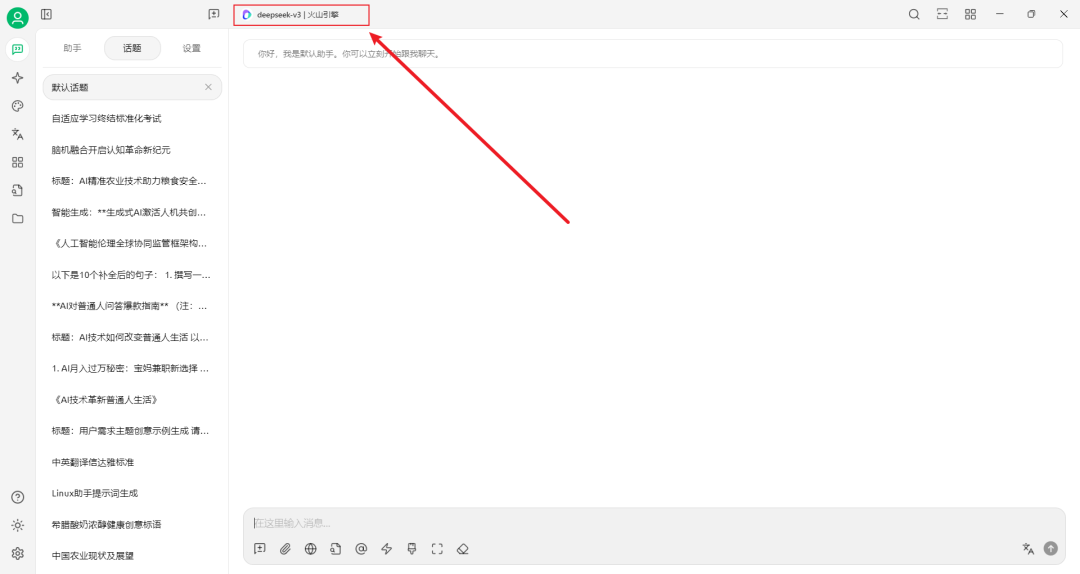Screen dimensions: 1080x574
Task: Open the translate page from left sidebar
Action: [18, 134]
